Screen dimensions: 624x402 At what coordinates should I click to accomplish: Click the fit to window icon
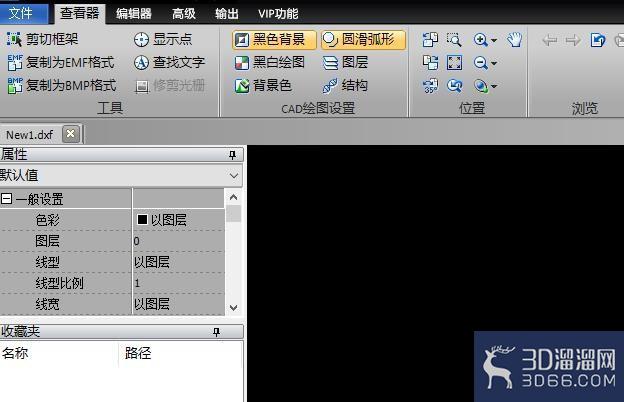(454, 62)
